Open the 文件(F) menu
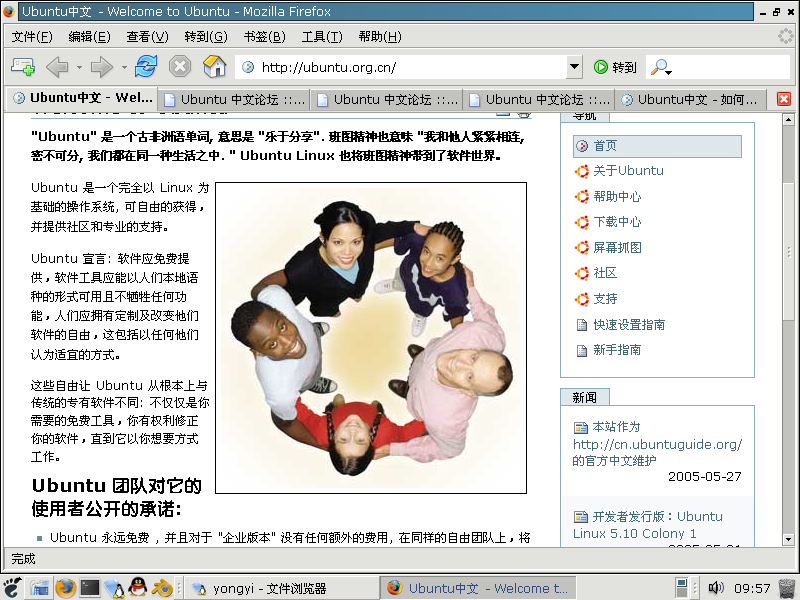This screenshot has height=600, width=800. pos(32,37)
